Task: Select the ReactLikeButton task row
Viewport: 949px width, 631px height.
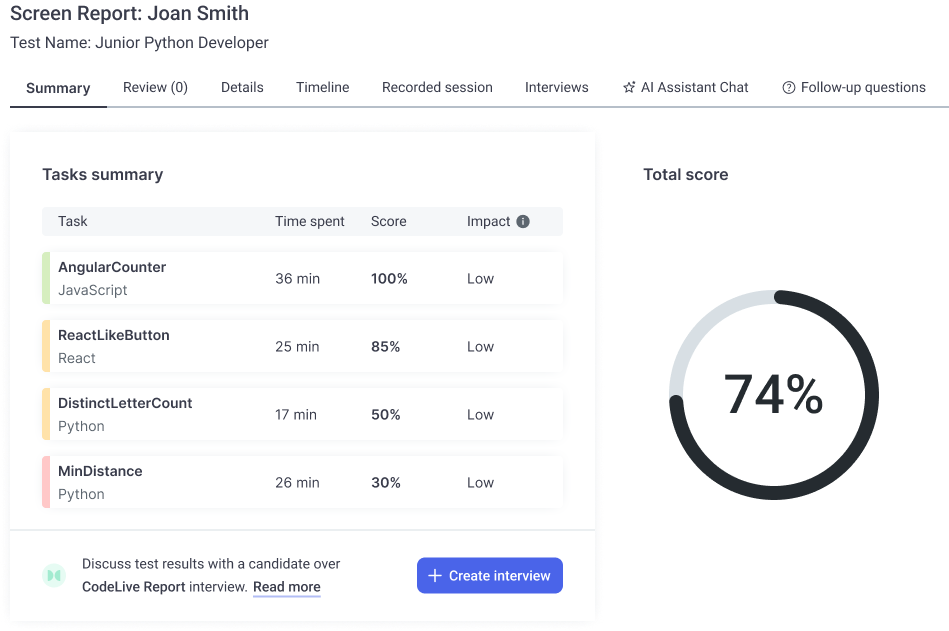Action: (x=300, y=346)
